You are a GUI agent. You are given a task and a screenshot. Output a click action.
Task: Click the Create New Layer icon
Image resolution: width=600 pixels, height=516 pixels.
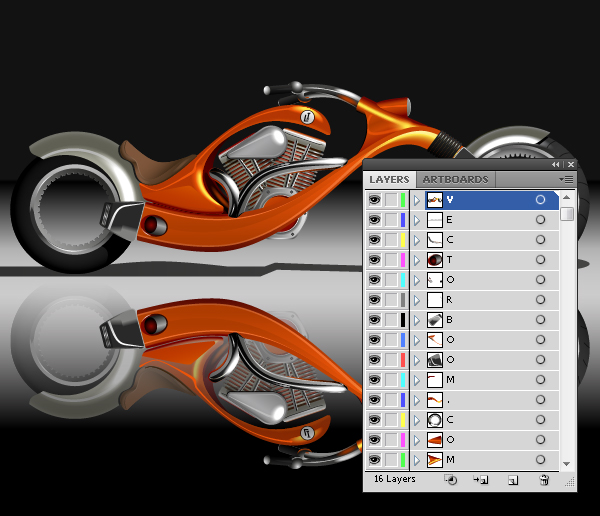click(512, 480)
